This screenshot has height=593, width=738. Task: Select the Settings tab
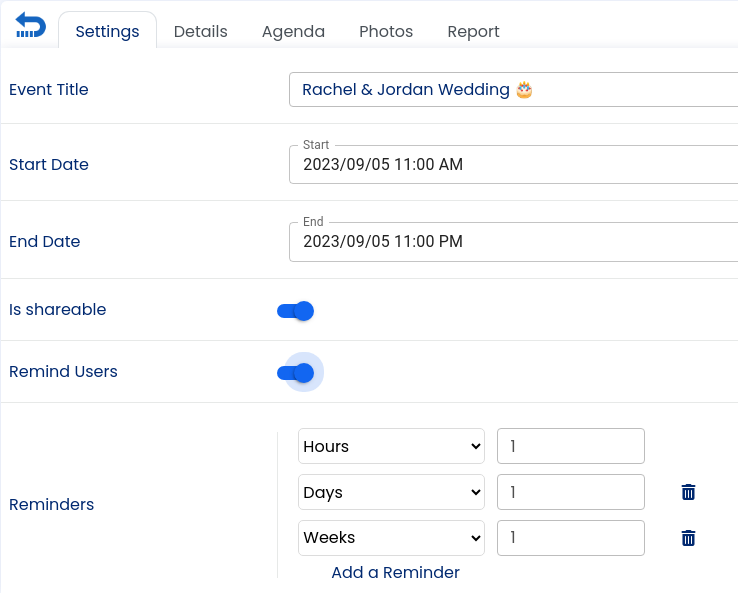pyautogui.click(x=107, y=31)
